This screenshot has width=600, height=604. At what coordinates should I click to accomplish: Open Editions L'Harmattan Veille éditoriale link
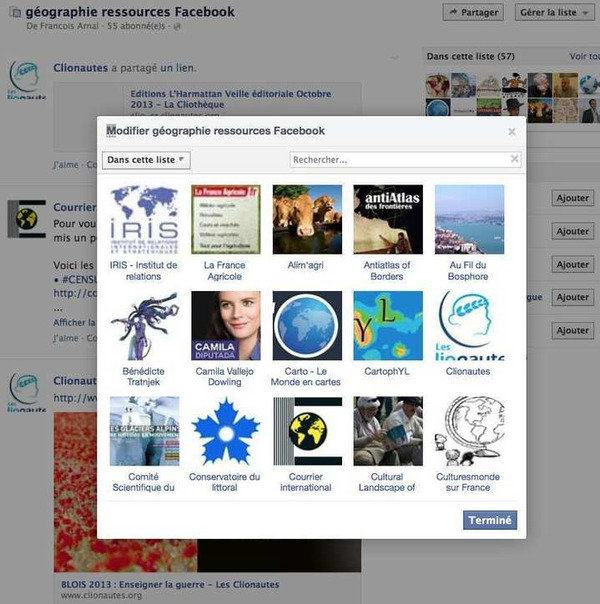coord(231,99)
